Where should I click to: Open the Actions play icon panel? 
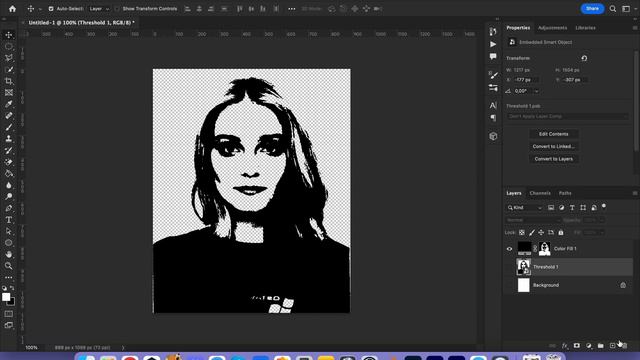[493, 44]
